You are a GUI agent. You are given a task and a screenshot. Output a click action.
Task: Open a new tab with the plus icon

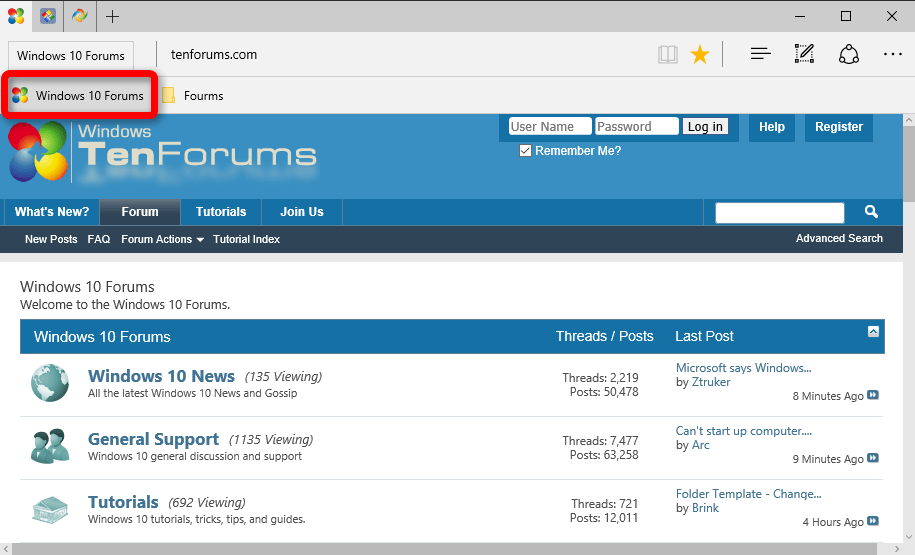tap(112, 16)
